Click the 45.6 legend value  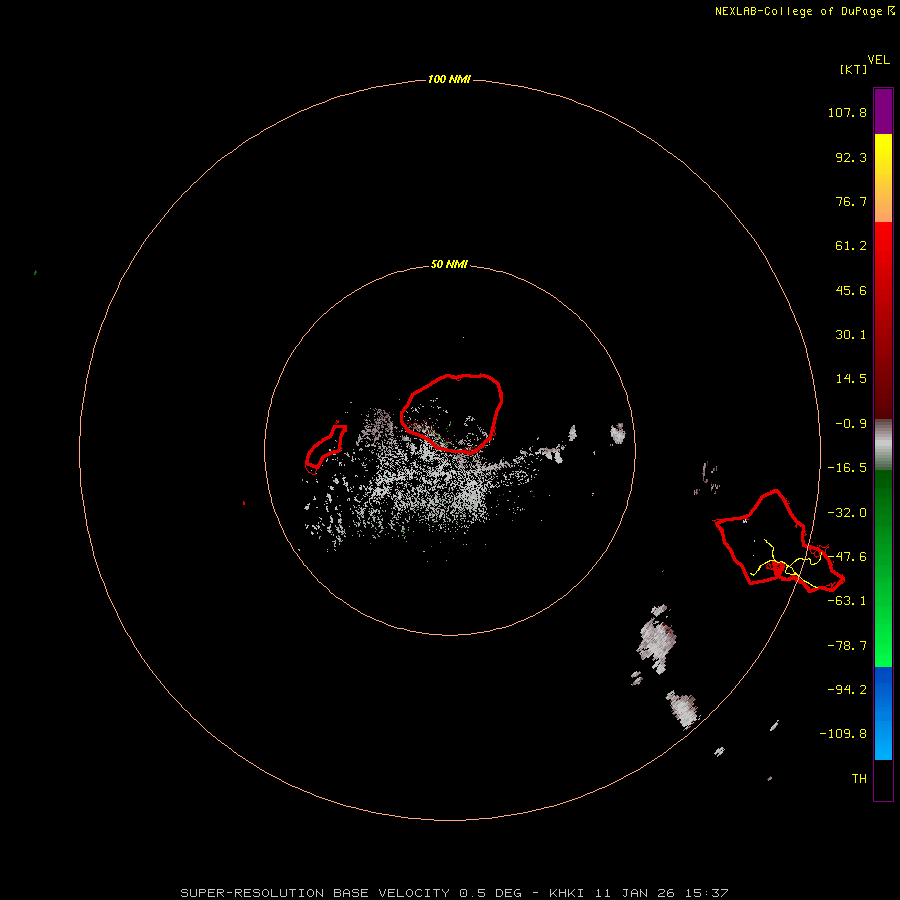pos(851,290)
